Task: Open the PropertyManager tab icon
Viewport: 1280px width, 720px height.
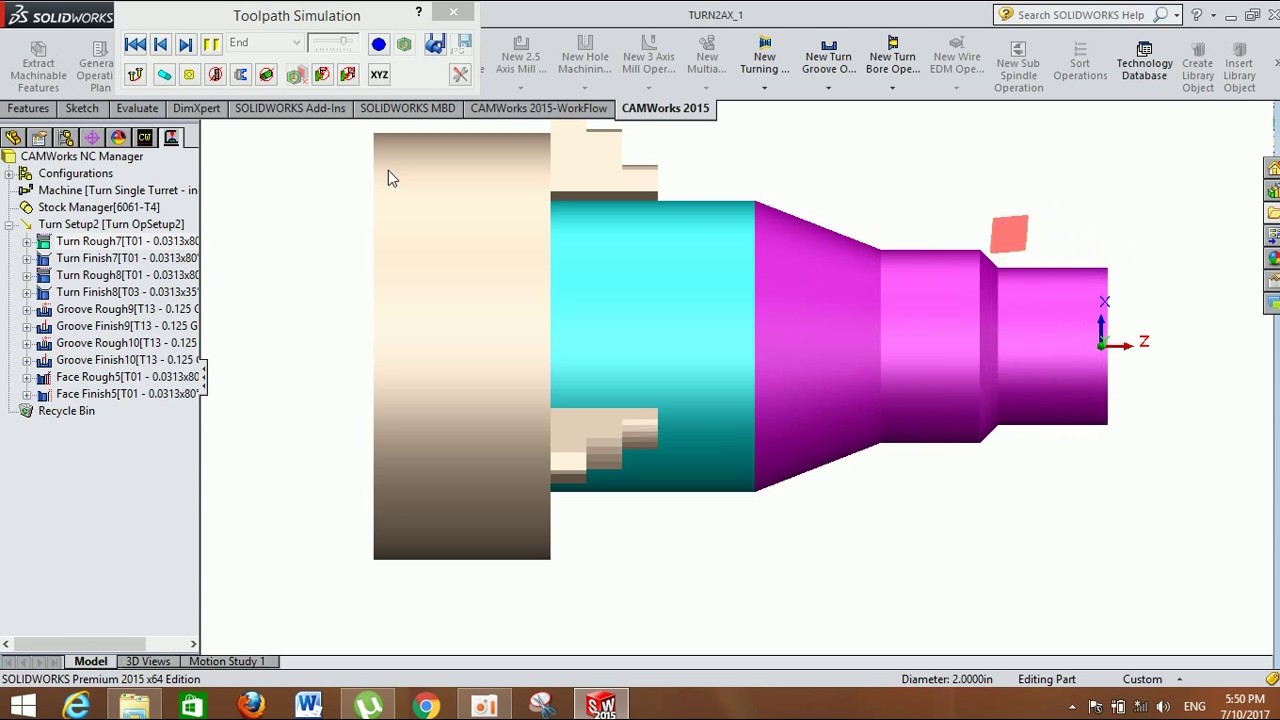Action: pos(39,138)
